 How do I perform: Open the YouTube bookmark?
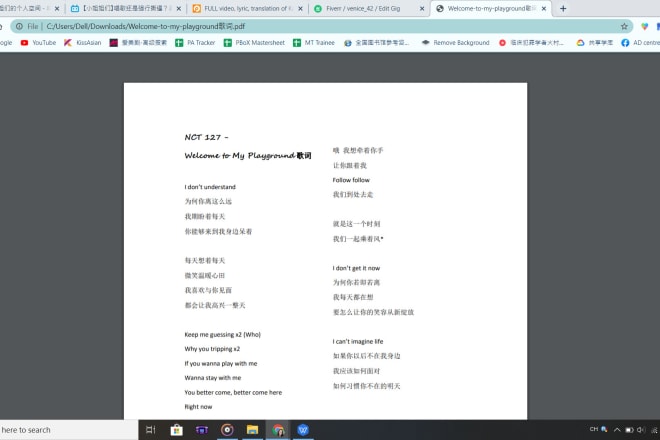click(x=38, y=43)
